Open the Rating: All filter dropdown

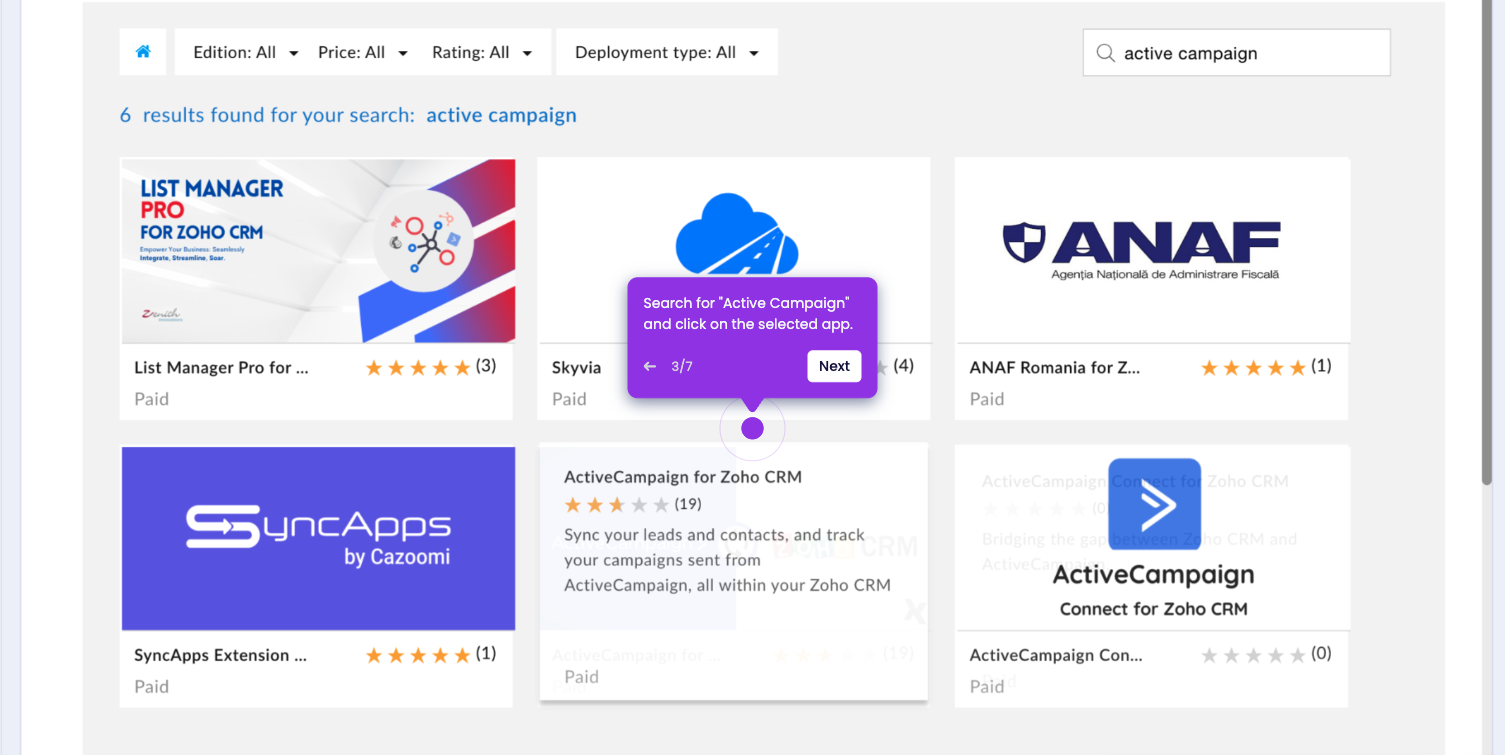pos(482,52)
